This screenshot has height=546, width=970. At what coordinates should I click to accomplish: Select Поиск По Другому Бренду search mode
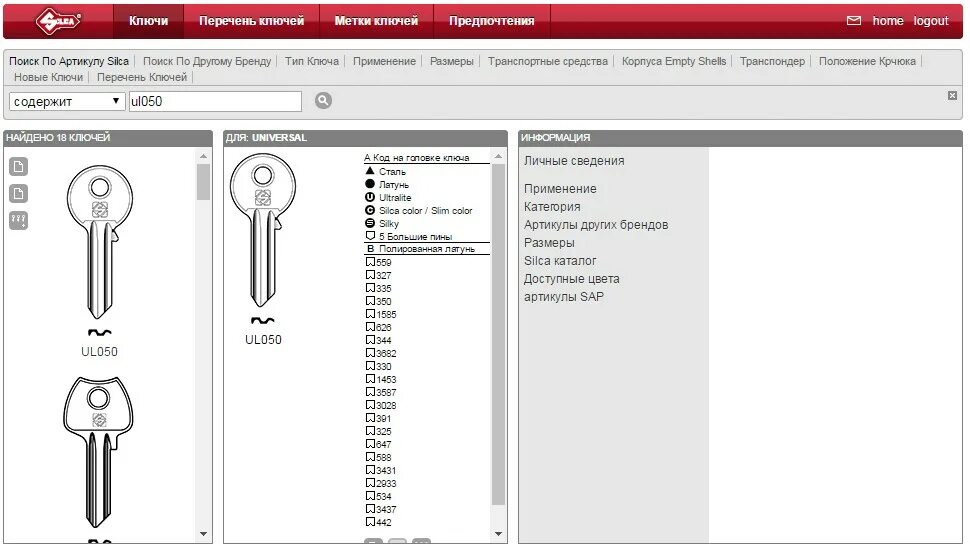pyautogui.click(x=207, y=61)
